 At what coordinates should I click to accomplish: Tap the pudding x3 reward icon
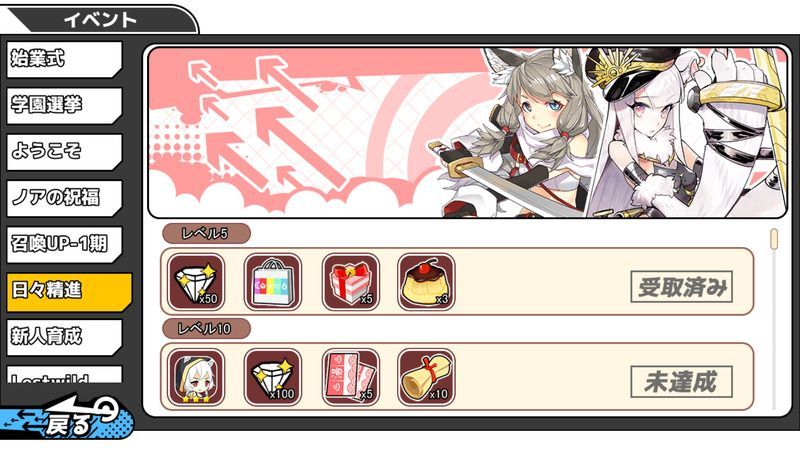[426, 282]
